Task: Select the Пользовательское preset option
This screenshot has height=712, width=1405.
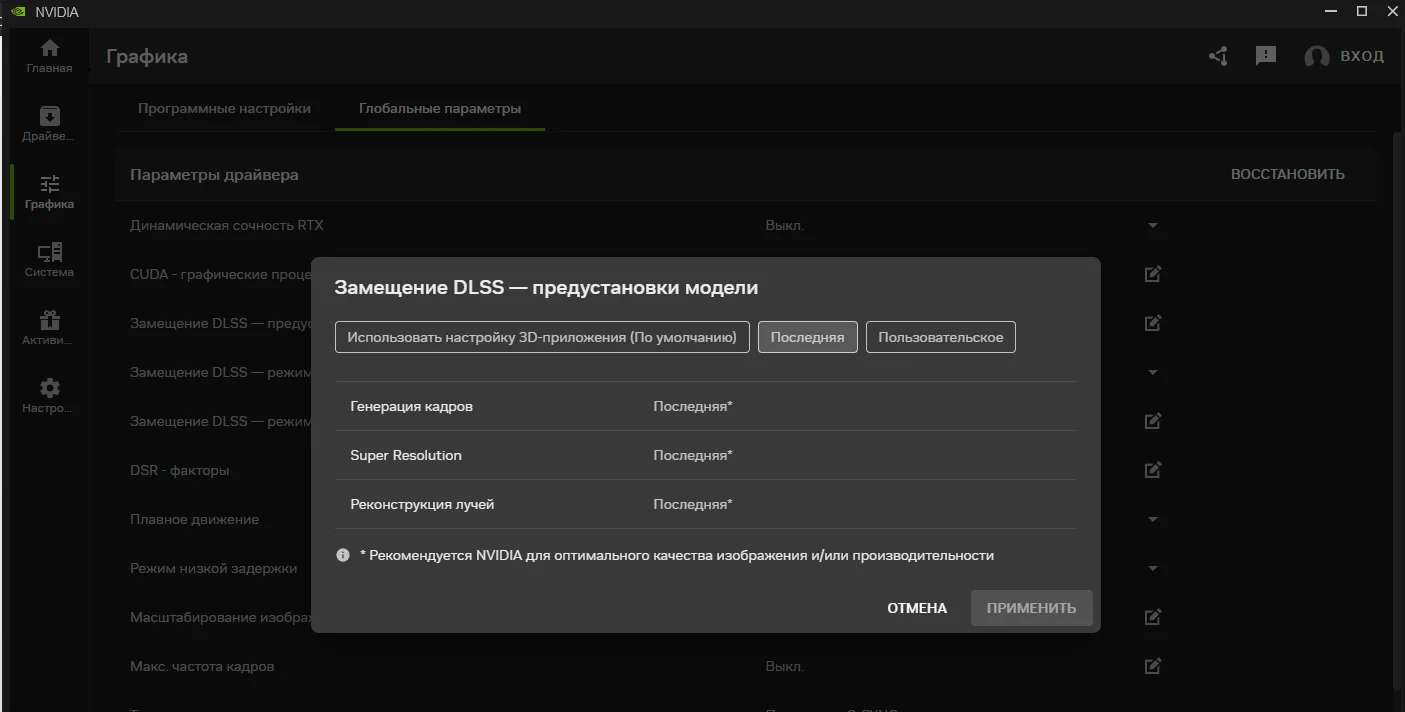Action: 940,337
